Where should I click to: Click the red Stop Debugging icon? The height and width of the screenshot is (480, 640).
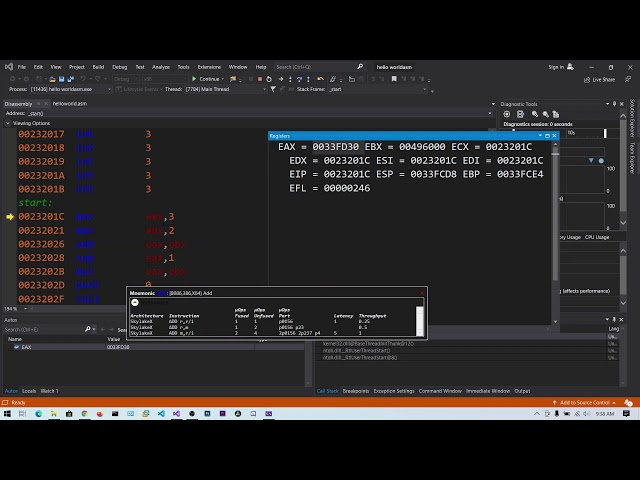point(260,79)
